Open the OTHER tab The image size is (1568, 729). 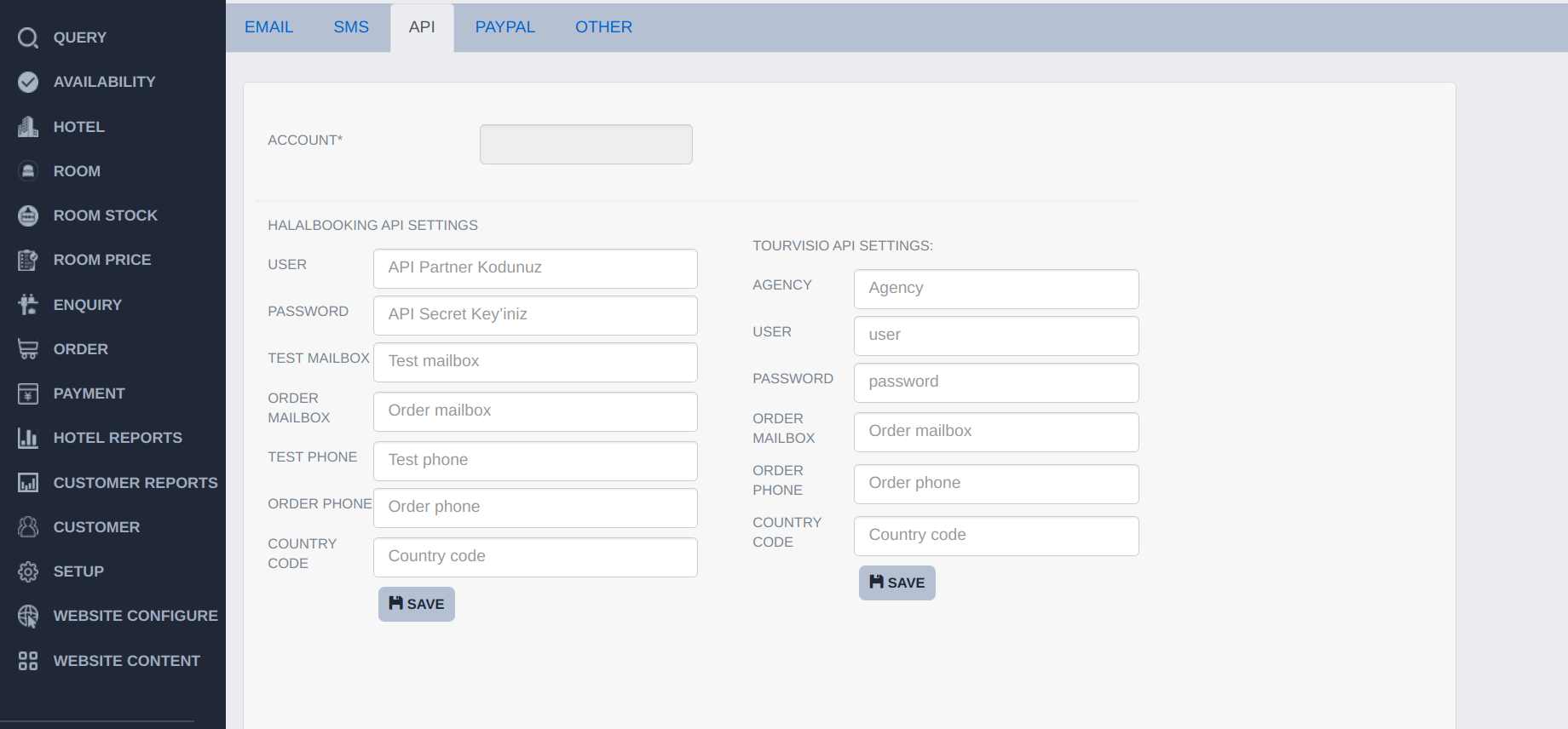click(603, 27)
